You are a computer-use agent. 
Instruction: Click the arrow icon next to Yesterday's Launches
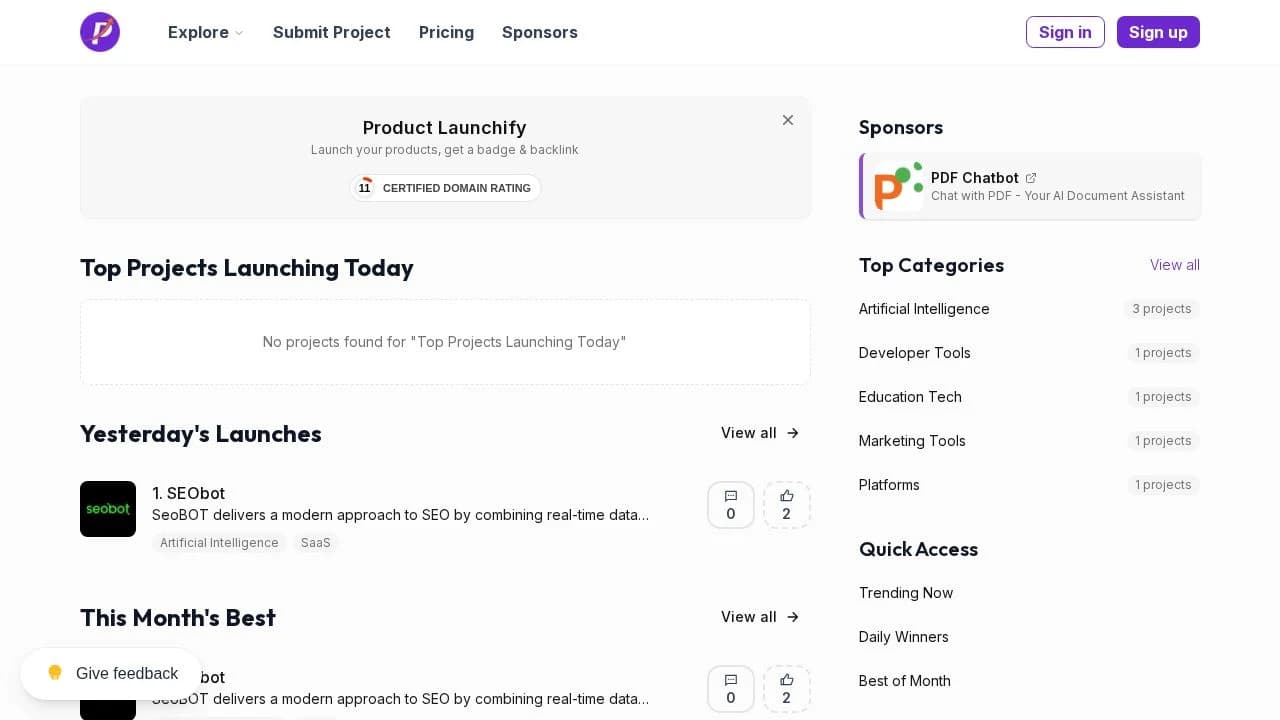(x=792, y=433)
